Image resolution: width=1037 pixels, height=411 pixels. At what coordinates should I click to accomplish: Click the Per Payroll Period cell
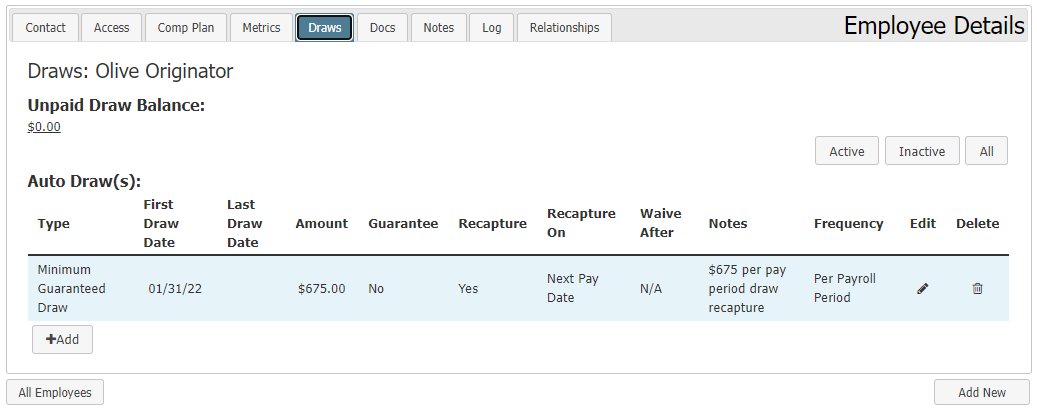[845, 288]
